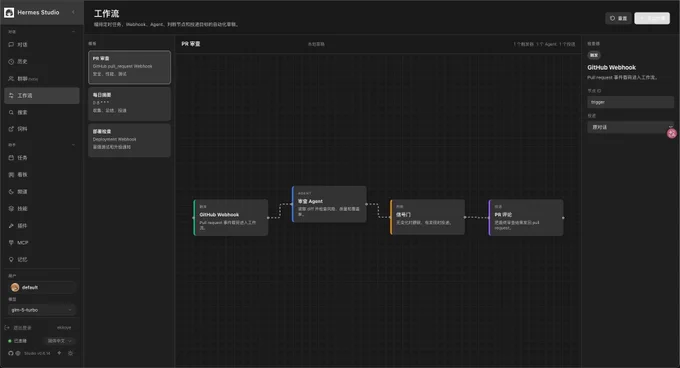The width and height of the screenshot is (680, 368).
Task: Click the 工作流 page heading
Action: pos(106,13)
